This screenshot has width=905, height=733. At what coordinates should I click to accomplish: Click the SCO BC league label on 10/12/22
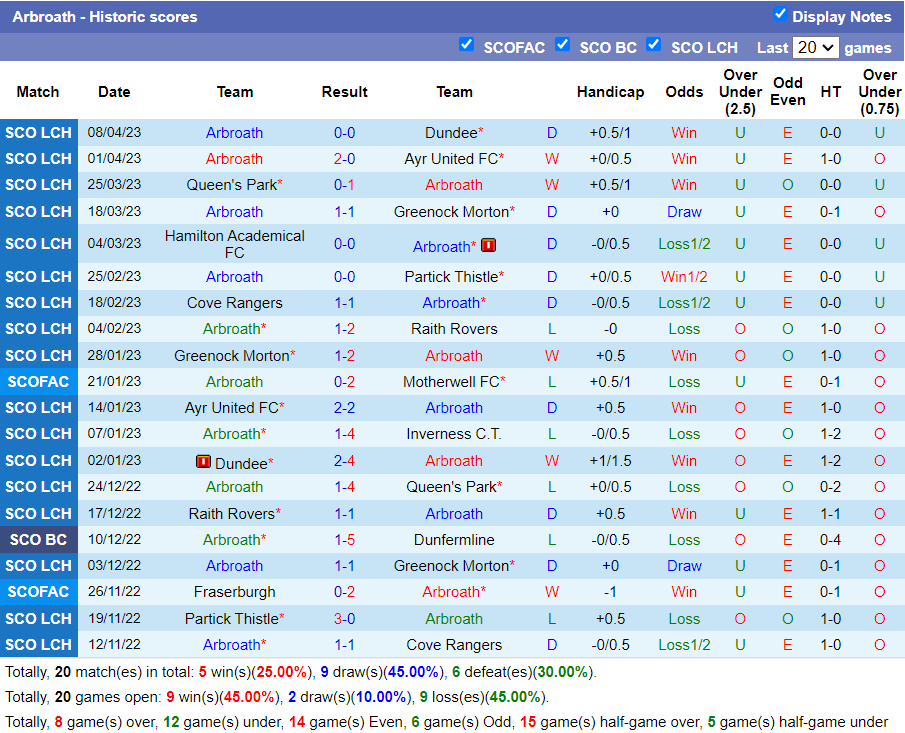38,540
